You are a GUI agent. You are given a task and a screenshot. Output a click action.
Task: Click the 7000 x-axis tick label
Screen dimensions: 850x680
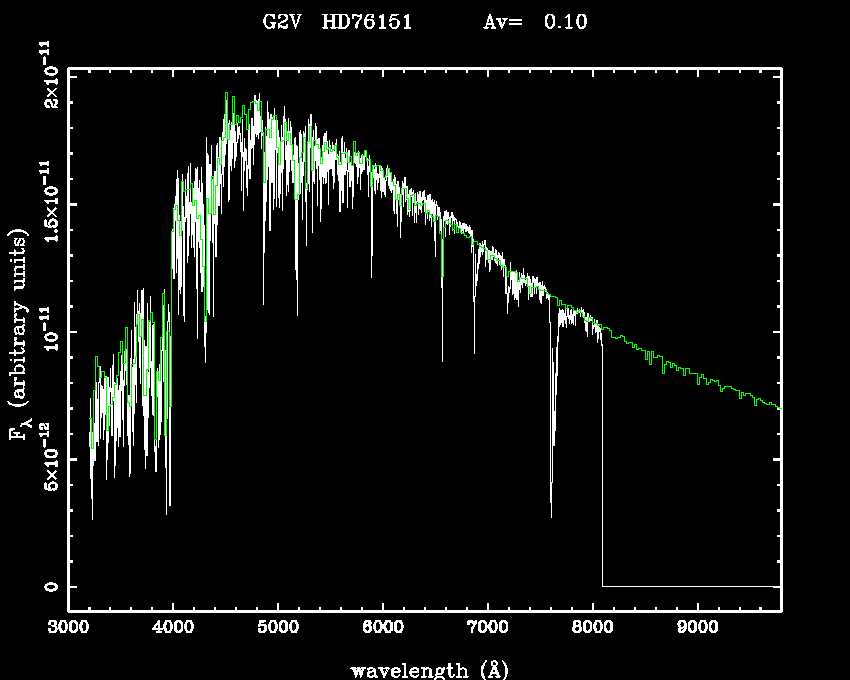(487, 628)
